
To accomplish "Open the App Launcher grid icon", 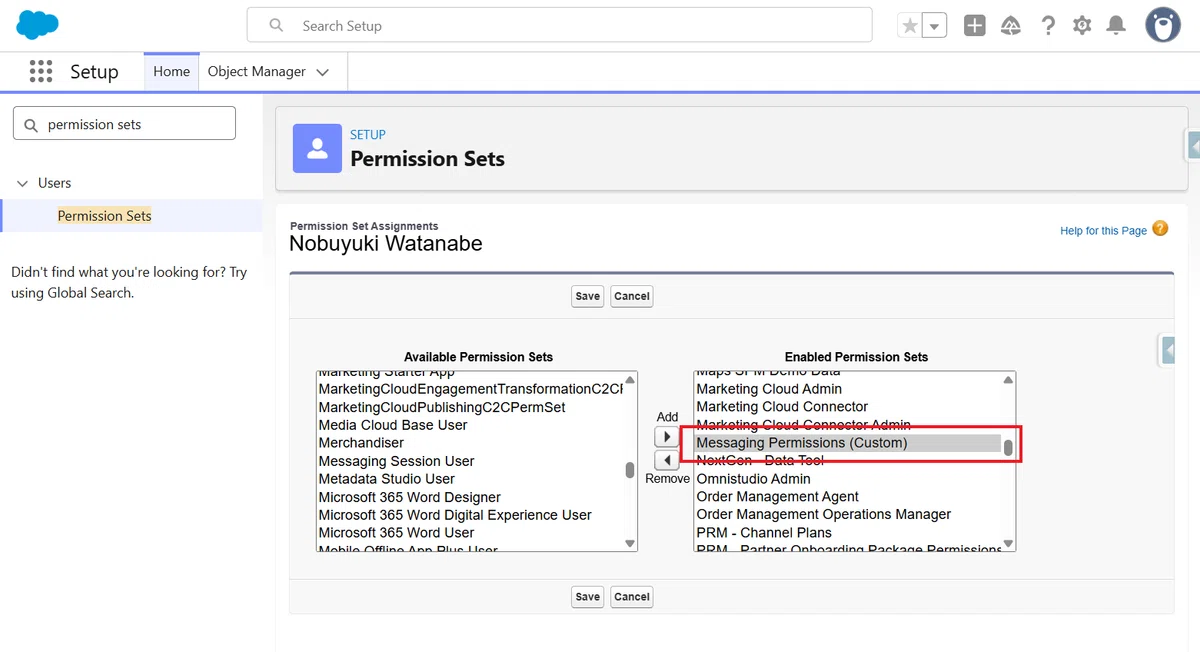I will point(41,71).
